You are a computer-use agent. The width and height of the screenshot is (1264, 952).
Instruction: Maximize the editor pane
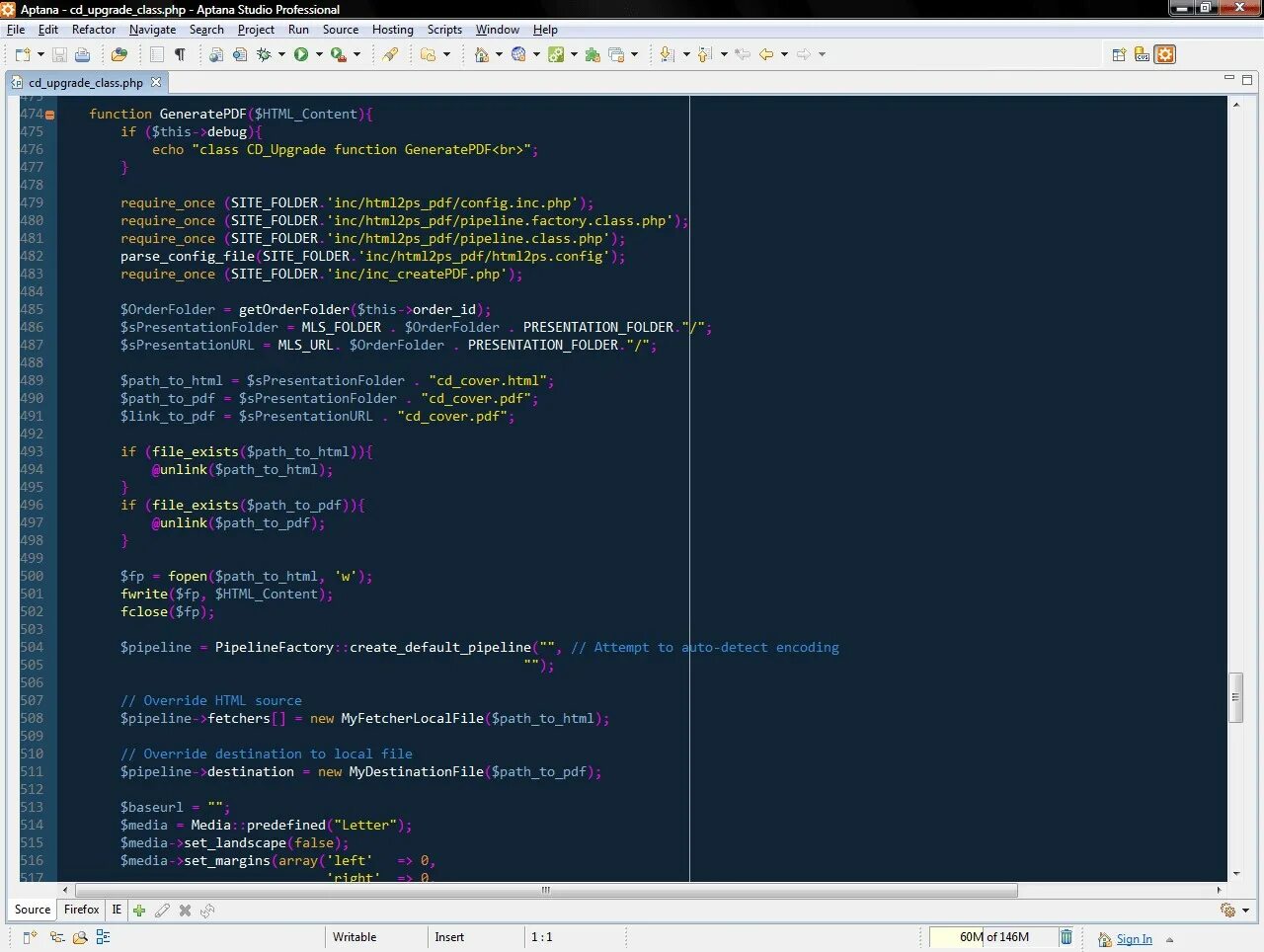(1247, 79)
